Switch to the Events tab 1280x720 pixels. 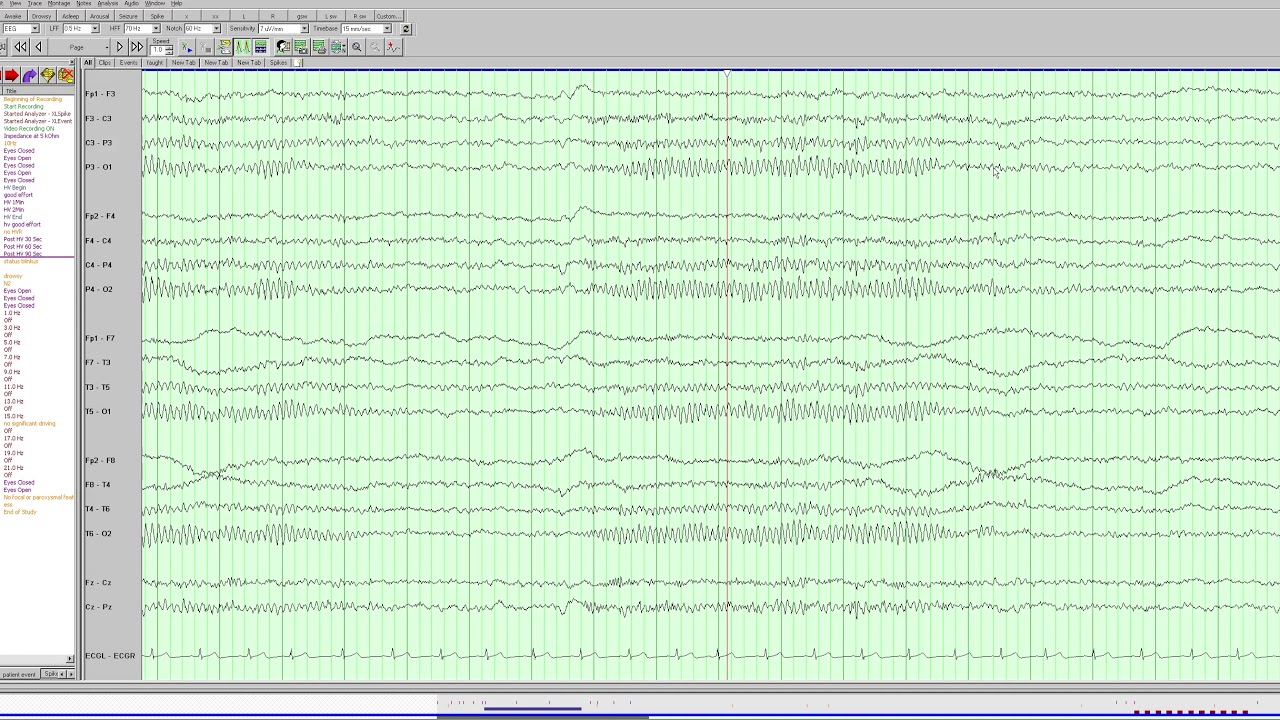(x=129, y=63)
